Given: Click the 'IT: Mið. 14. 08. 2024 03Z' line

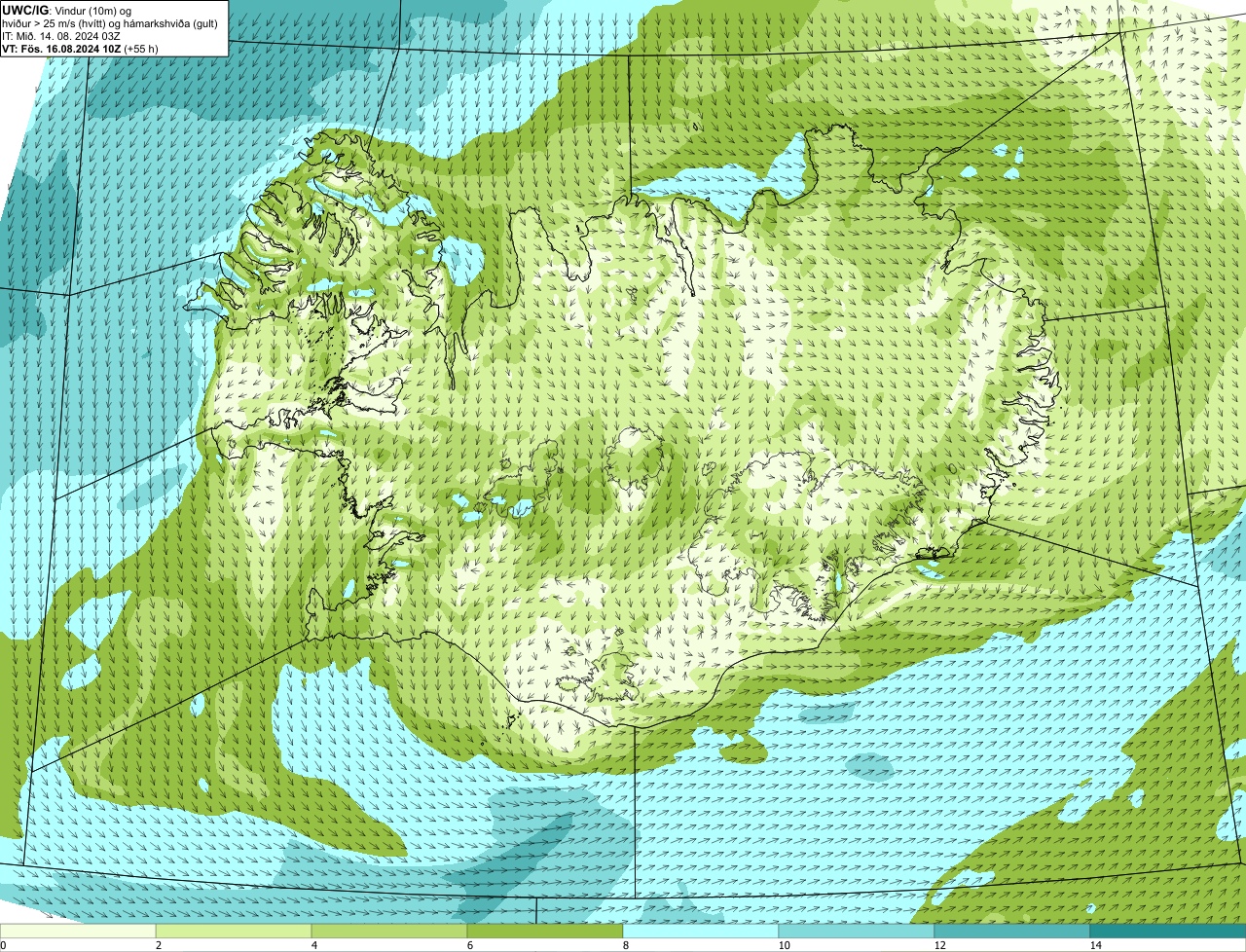Looking at the screenshot, I should click(61, 36).
